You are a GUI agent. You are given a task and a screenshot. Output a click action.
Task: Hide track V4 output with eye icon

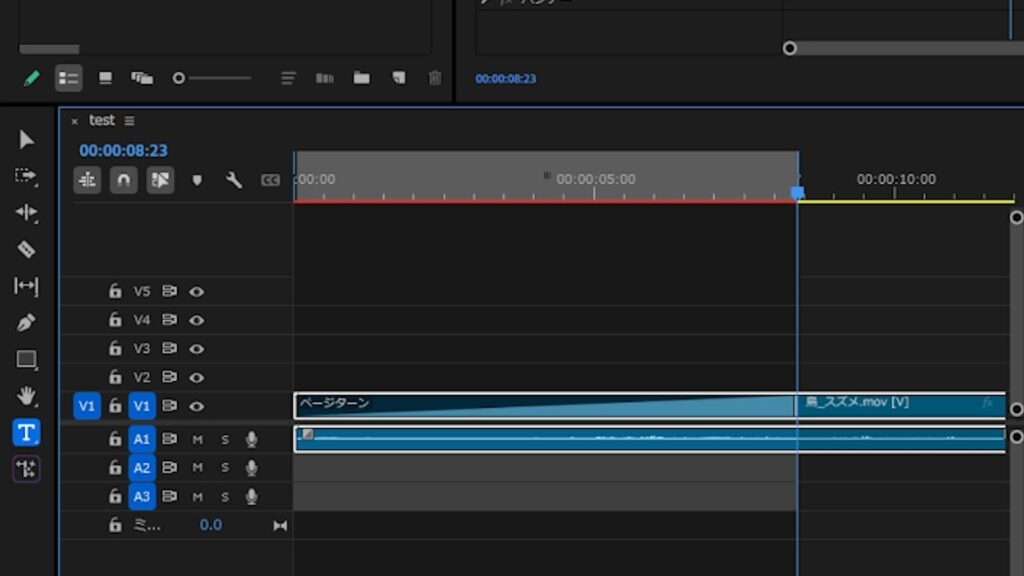[197, 321]
